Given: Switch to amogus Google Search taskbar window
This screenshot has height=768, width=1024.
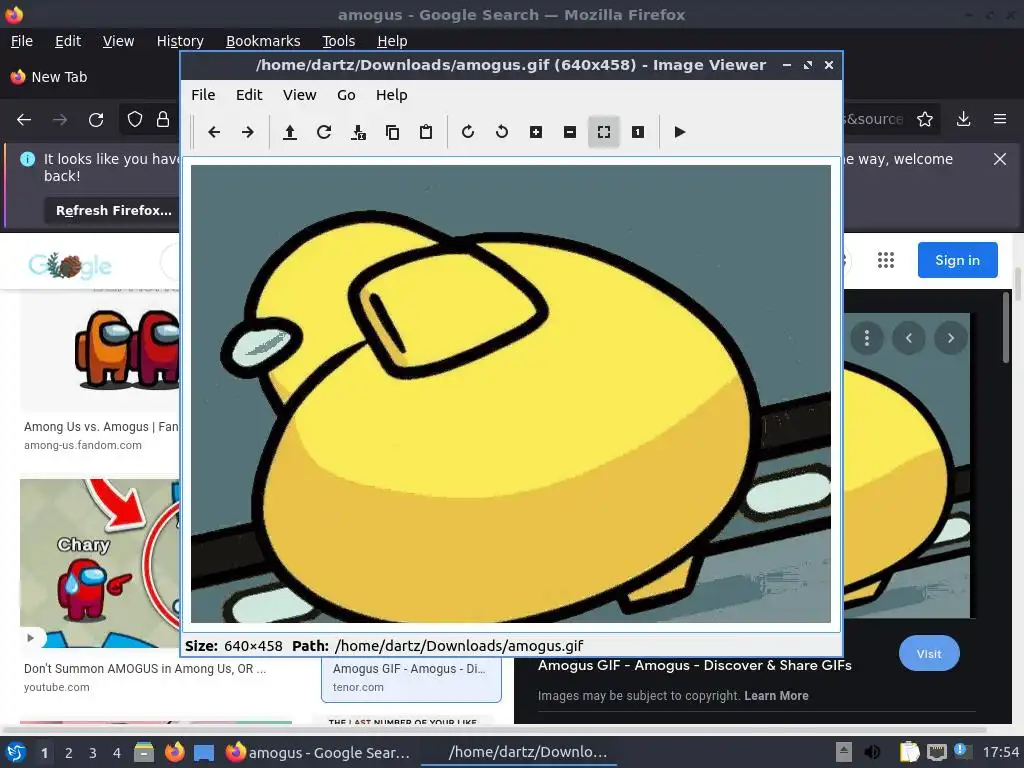Looking at the screenshot, I should 318,752.
